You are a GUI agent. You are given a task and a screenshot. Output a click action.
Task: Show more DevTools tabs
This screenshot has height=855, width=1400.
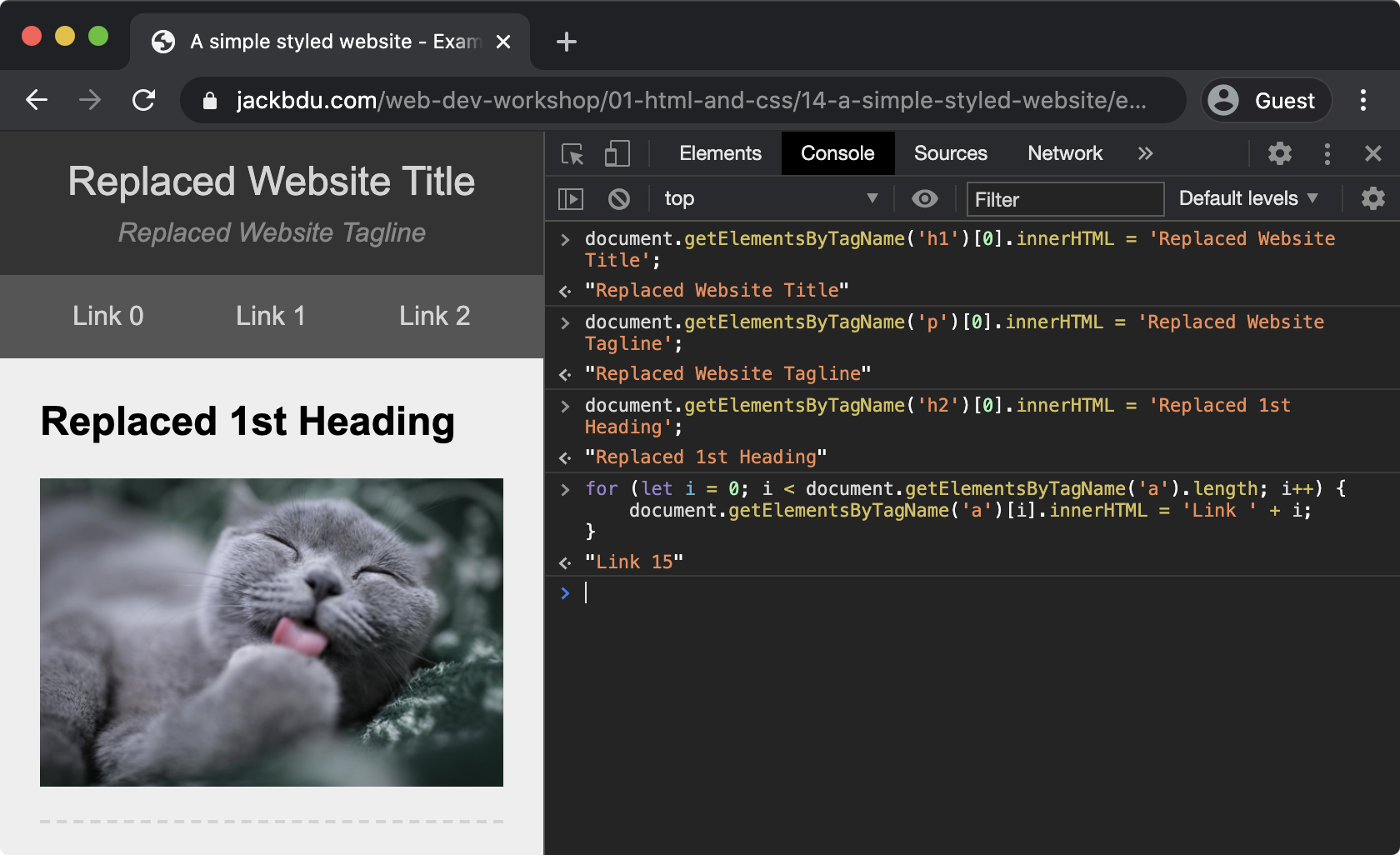pos(1146,153)
